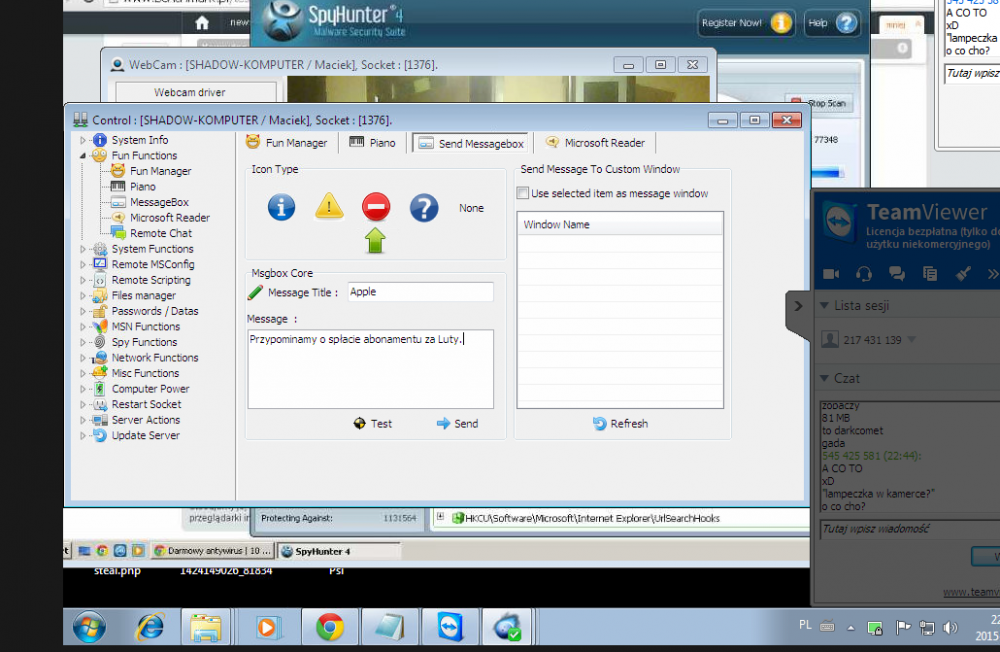Screen dimensions: 1000x652
Task: Open SpyHunter Help button
Action: pyautogui.click(x=832, y=23)
